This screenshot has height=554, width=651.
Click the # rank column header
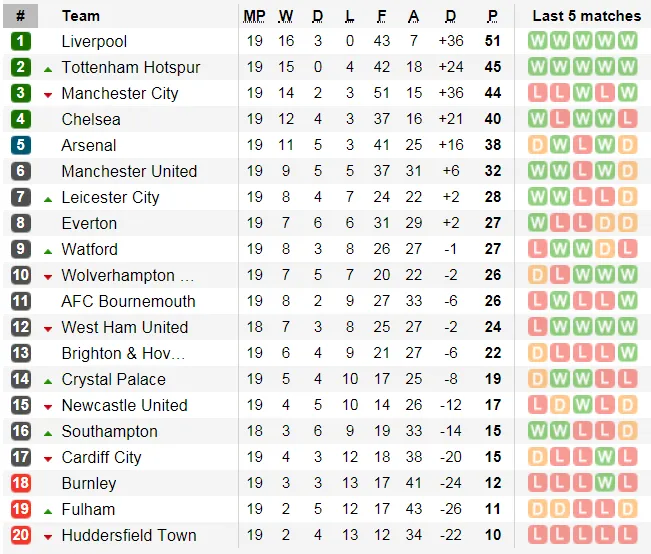click(21, 16)
